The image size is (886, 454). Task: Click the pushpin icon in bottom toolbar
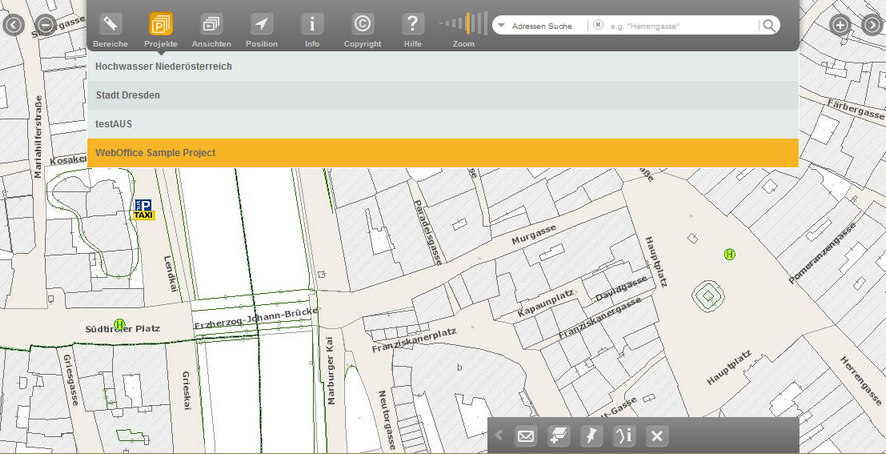[x=591, y=436]
